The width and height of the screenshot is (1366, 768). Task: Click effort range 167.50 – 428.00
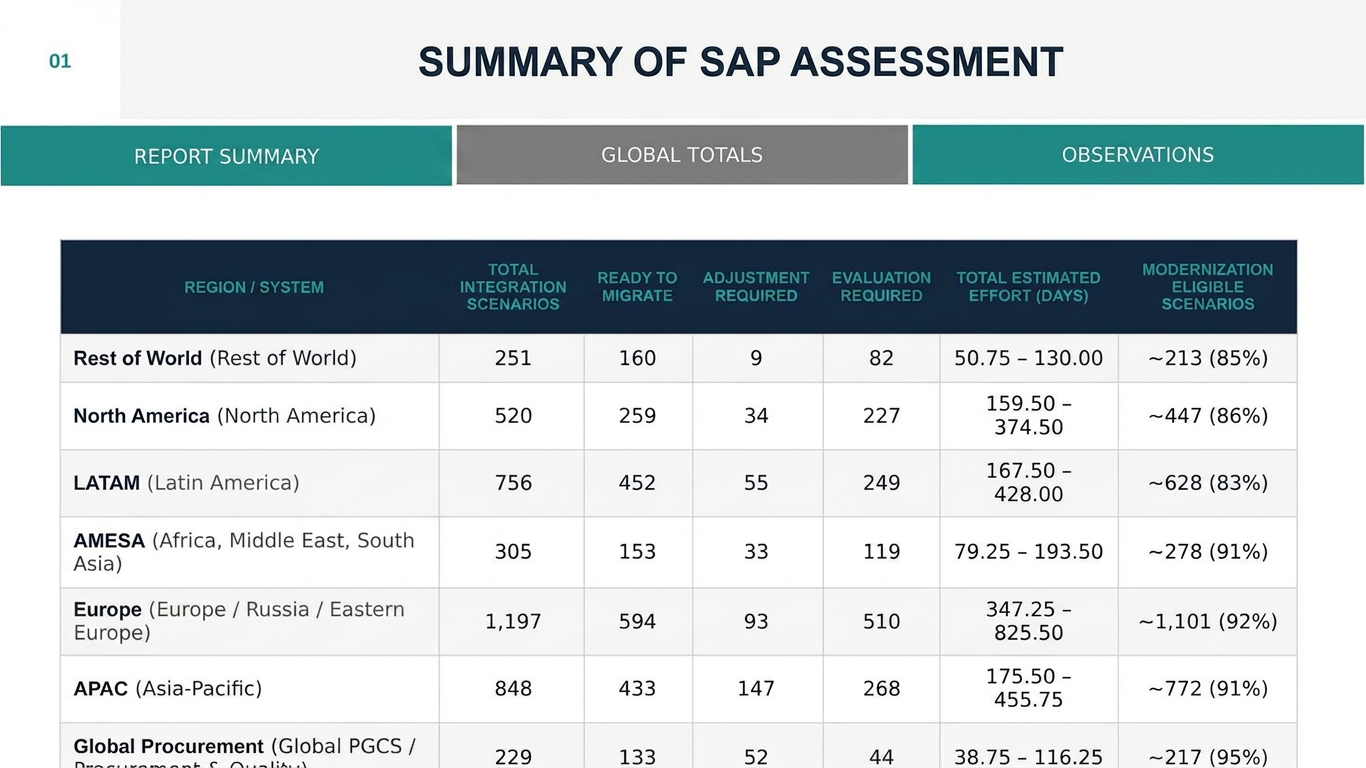[x=1028, y=483]
